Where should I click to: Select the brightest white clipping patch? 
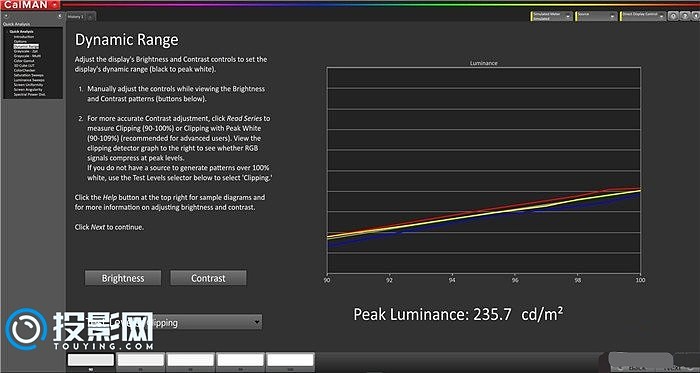click(291, 360)
